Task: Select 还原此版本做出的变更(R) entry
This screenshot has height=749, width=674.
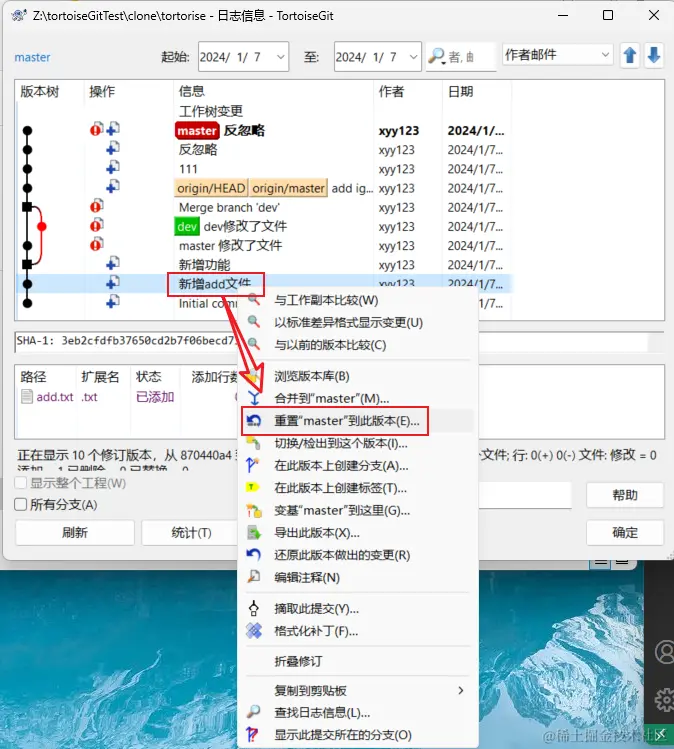Action: [x=357, y=554]
